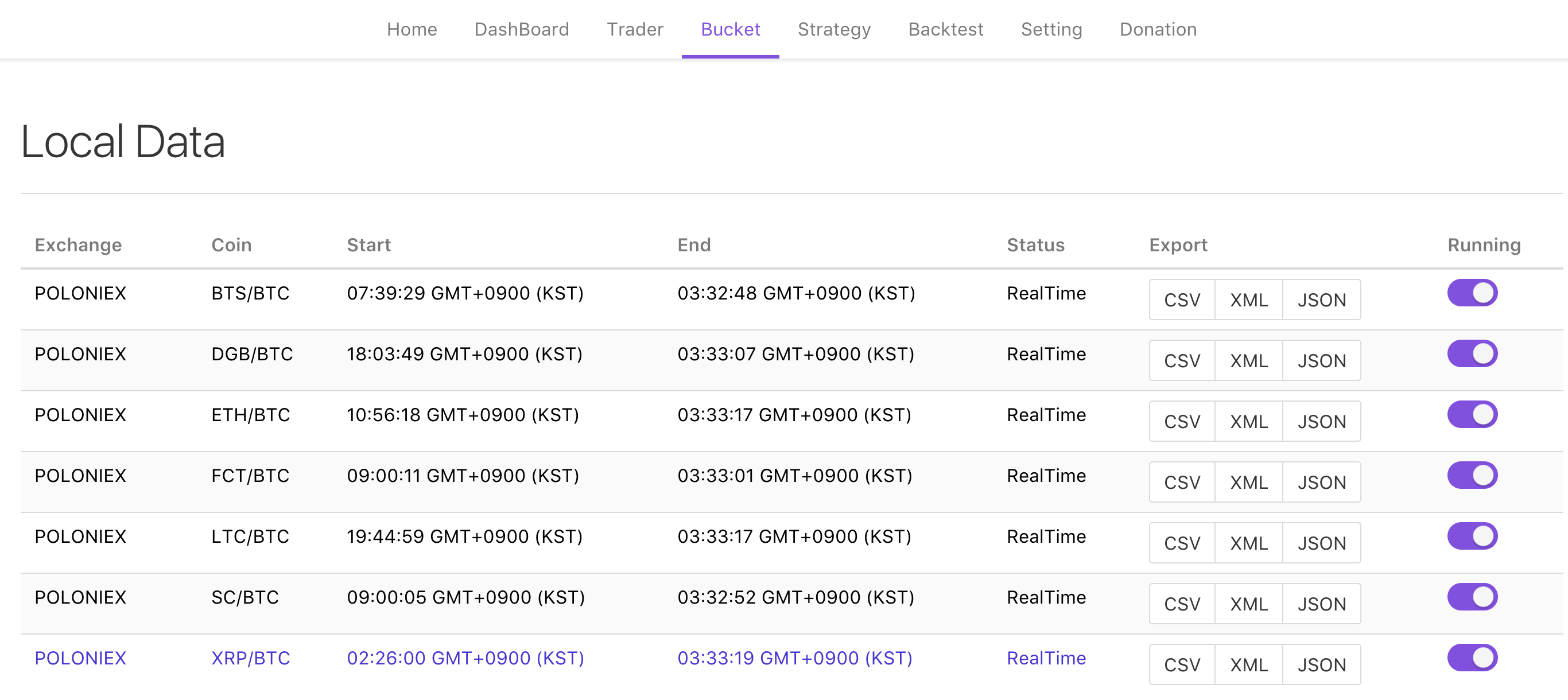Select the FCT/BTC coin cell
Viewport: 1568px width, 700px height.
250,476
